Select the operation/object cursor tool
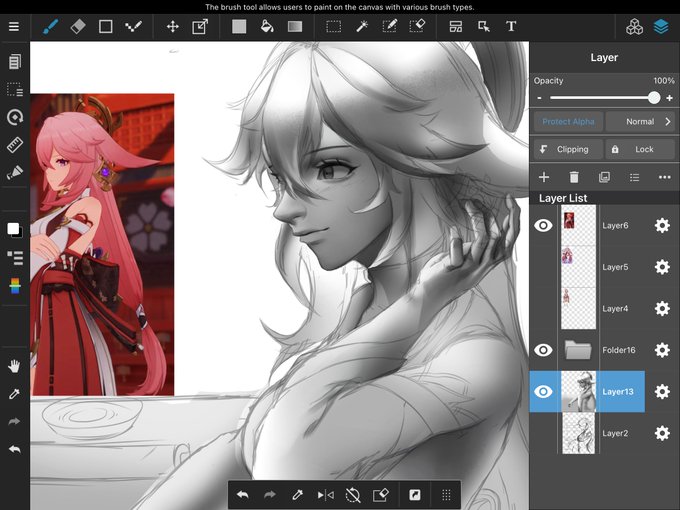The image size is (680, 510). [x=484, y=26]
